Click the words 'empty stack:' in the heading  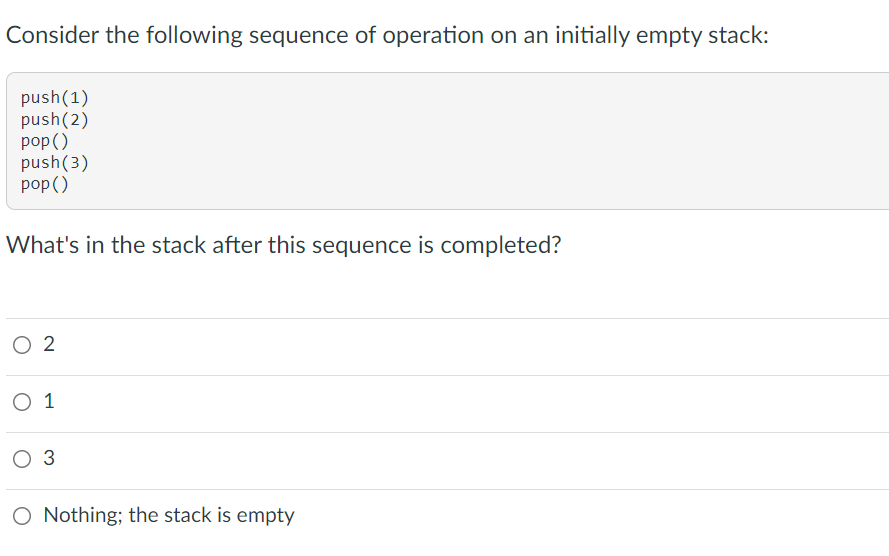click(x=702, y=35)
